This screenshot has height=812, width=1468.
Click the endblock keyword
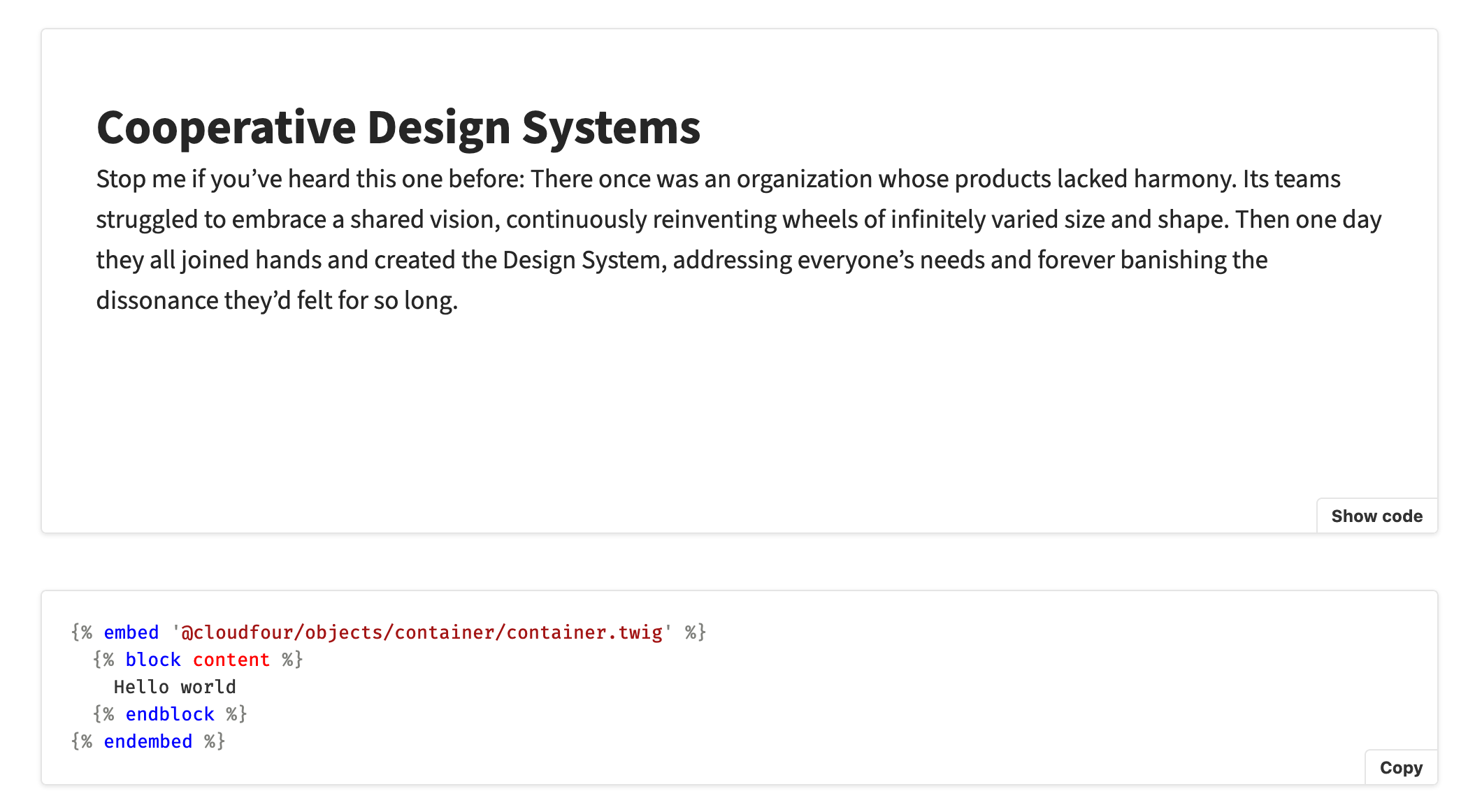pyautogui.click(x=169, y=714)
